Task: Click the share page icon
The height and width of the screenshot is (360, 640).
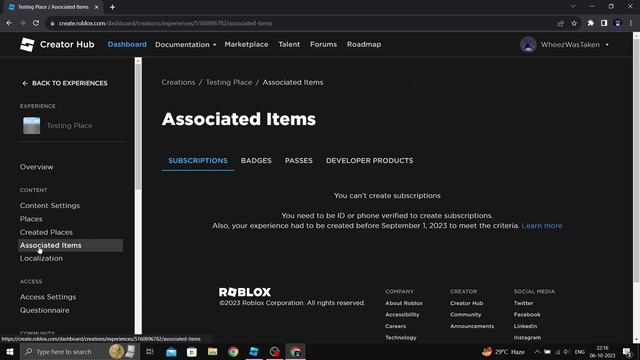Action: 560,23
